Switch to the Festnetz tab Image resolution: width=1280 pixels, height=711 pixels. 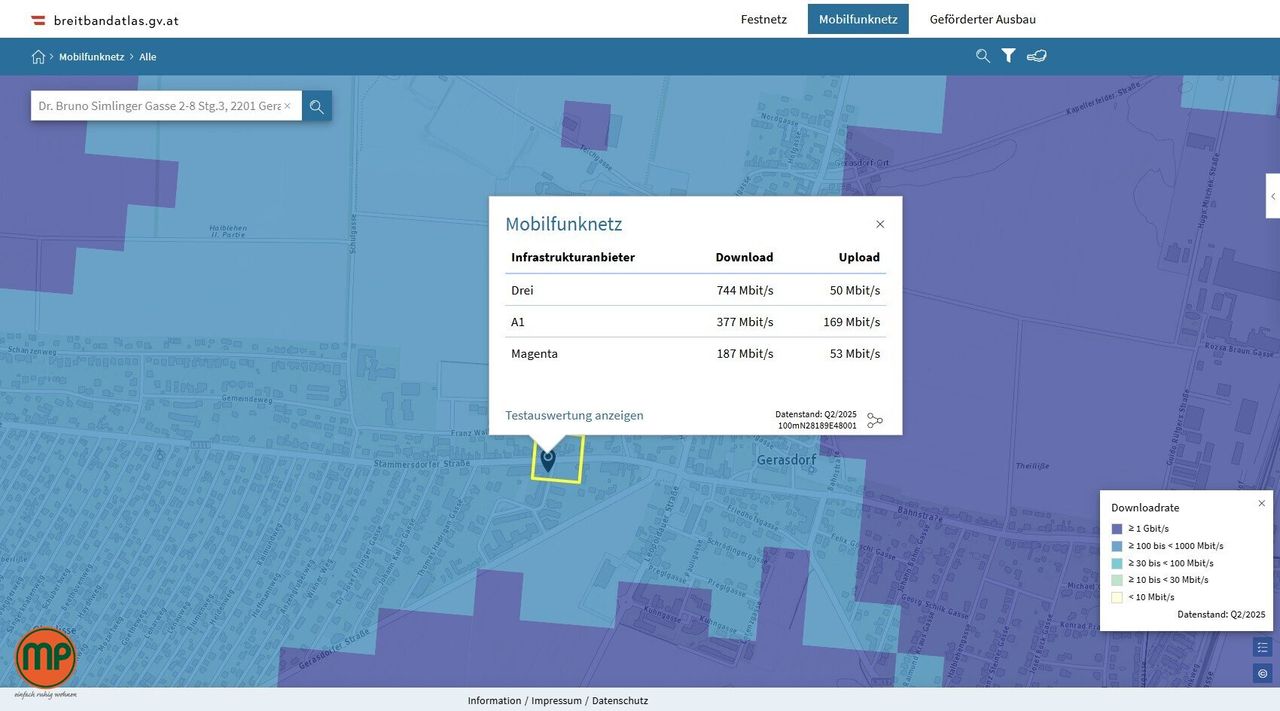point(763,19)
